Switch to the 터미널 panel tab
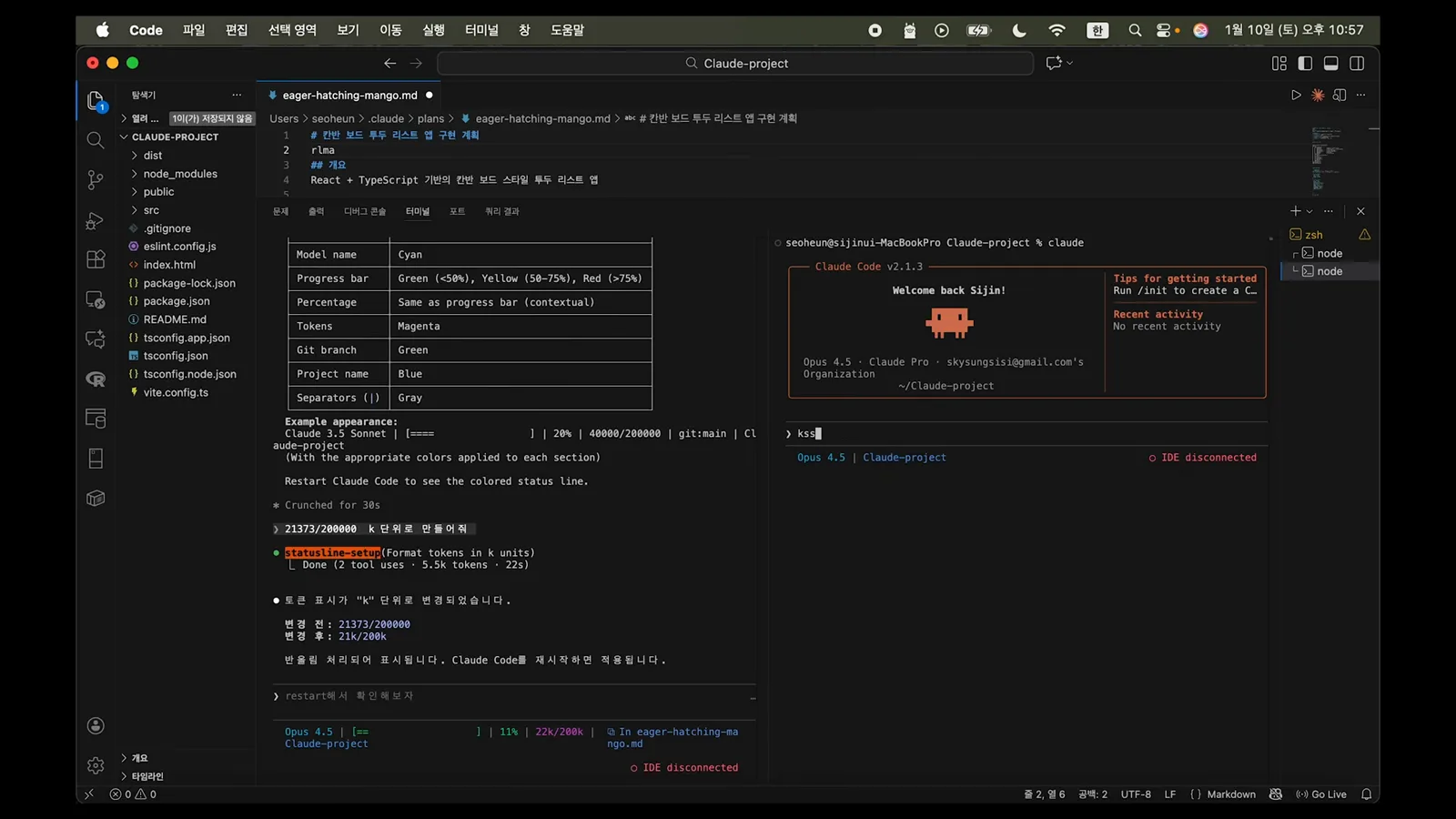 [418, 211]
